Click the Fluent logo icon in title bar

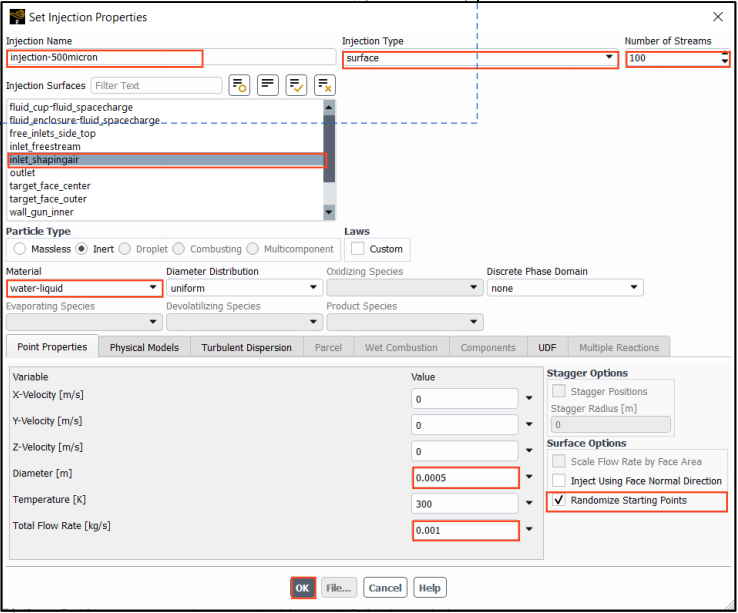(x=16, y=17)
